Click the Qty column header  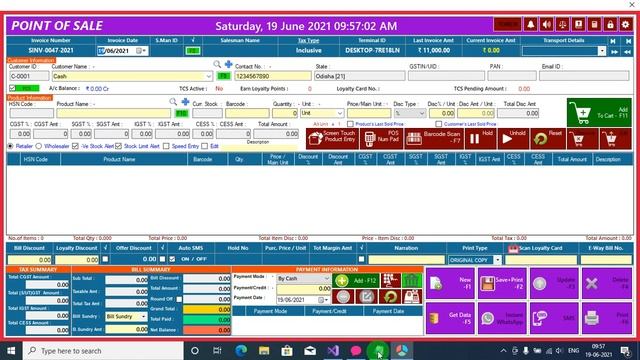(244, 159)
